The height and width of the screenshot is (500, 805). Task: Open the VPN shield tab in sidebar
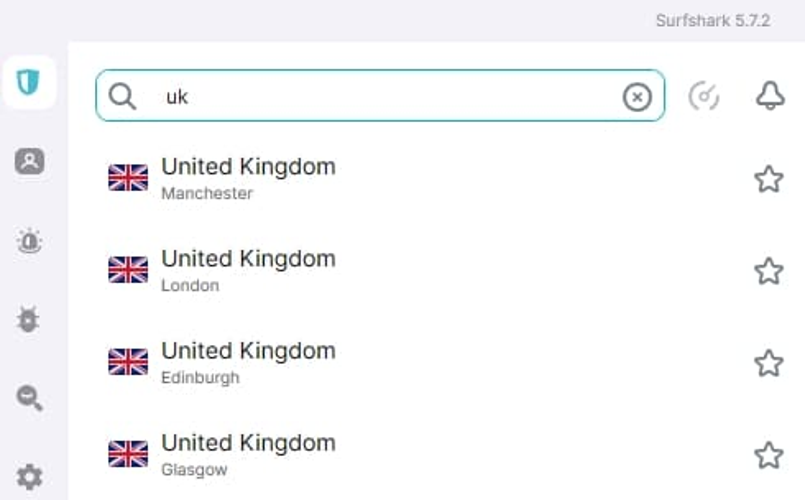coord(29,82)
